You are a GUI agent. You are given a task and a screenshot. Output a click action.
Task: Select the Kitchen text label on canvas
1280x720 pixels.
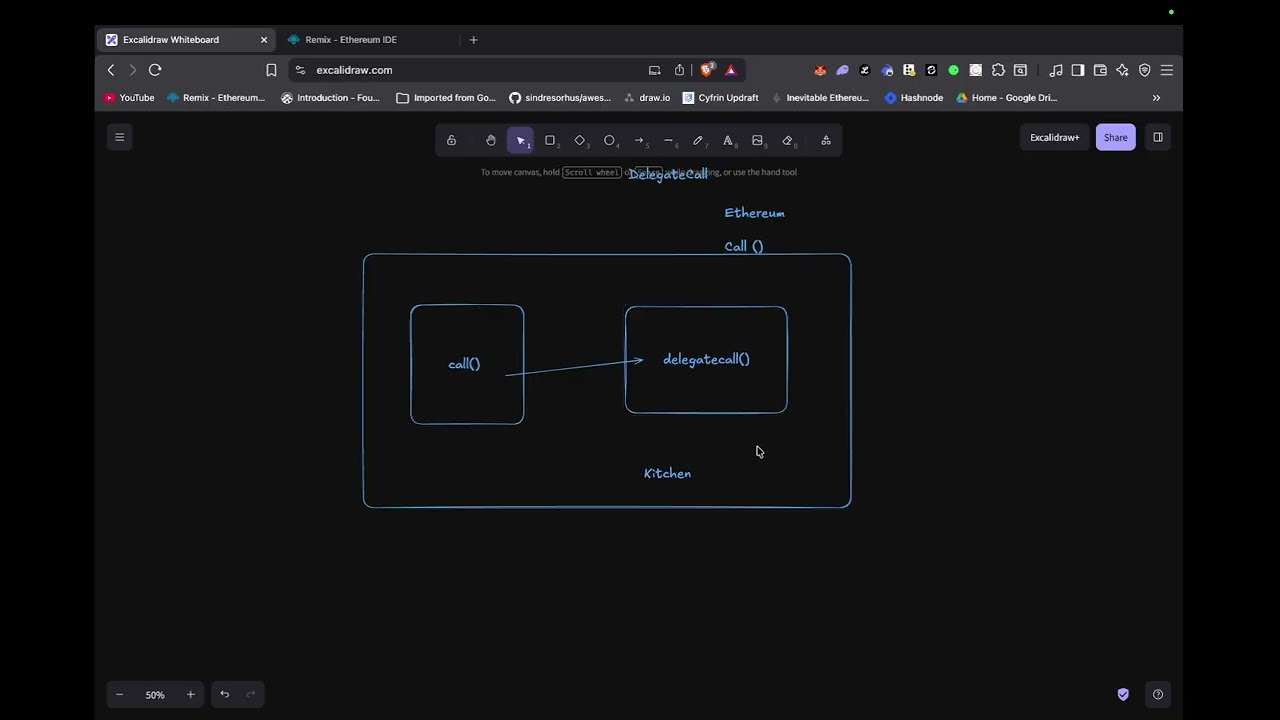(x=667, y=473)
